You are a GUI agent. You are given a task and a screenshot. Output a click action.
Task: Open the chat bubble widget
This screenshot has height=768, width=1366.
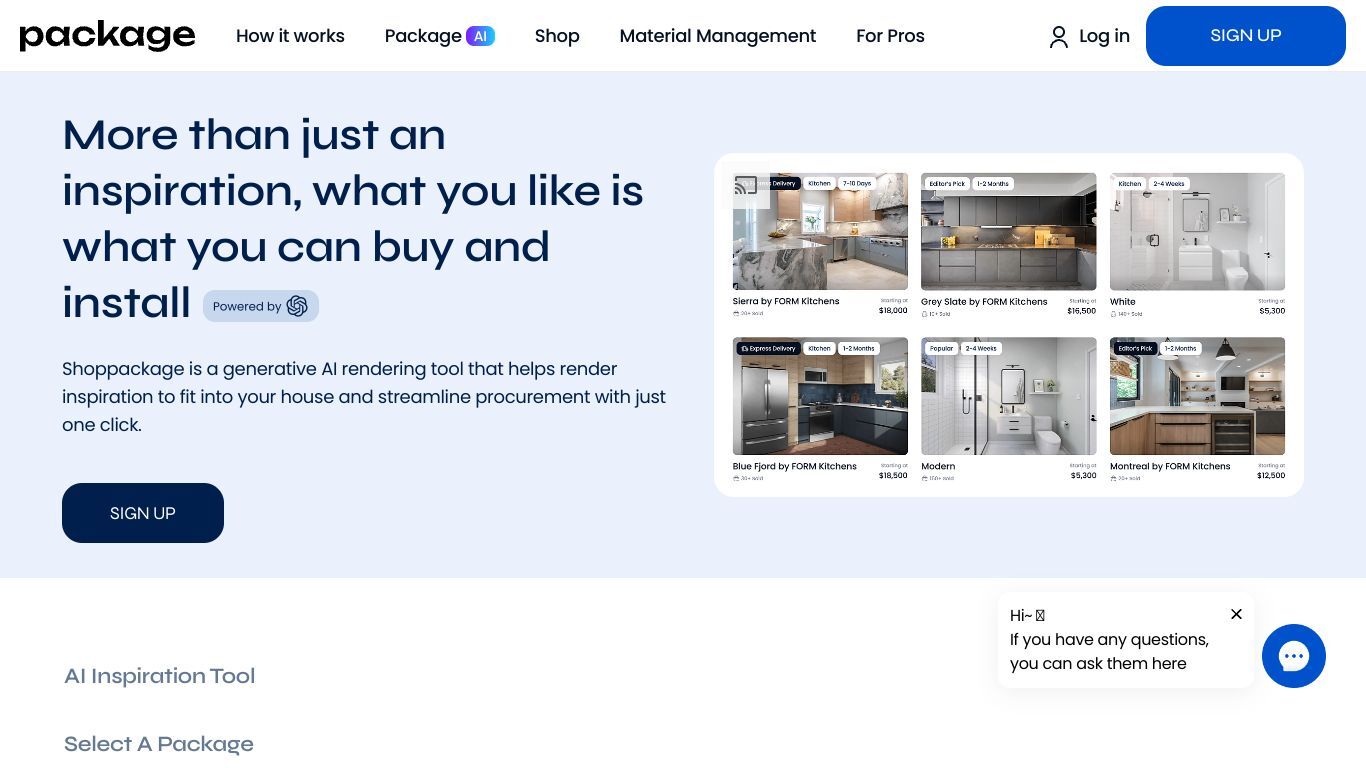point(1293,656)
